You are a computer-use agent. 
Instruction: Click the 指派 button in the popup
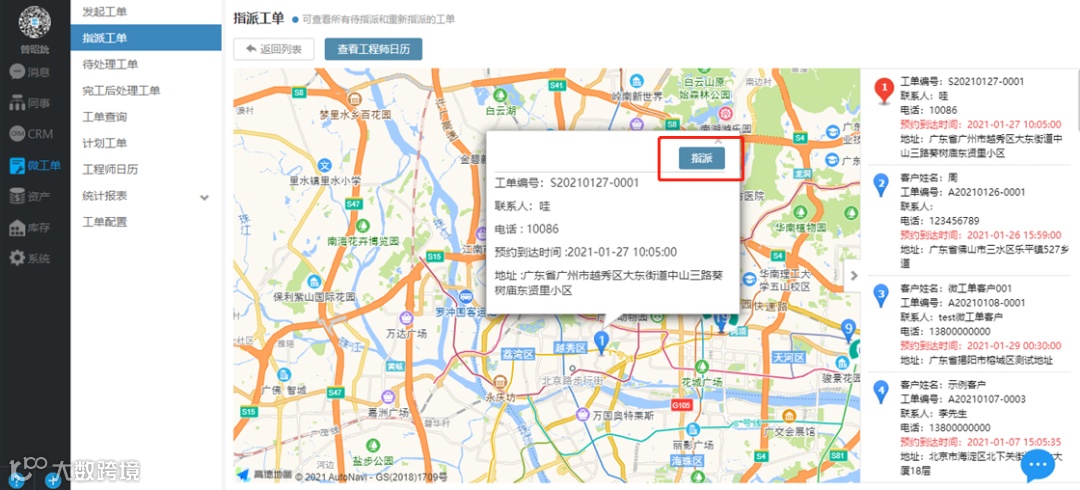click(x=702, y=158)
